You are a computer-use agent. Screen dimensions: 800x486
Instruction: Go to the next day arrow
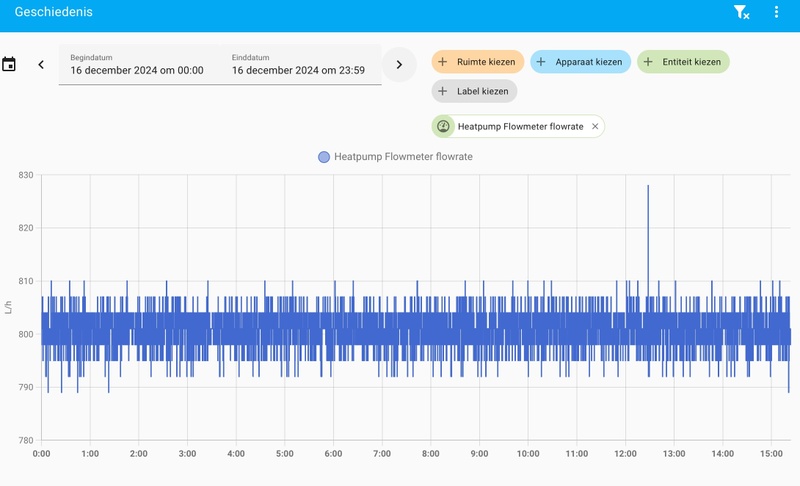coord(399,64)
